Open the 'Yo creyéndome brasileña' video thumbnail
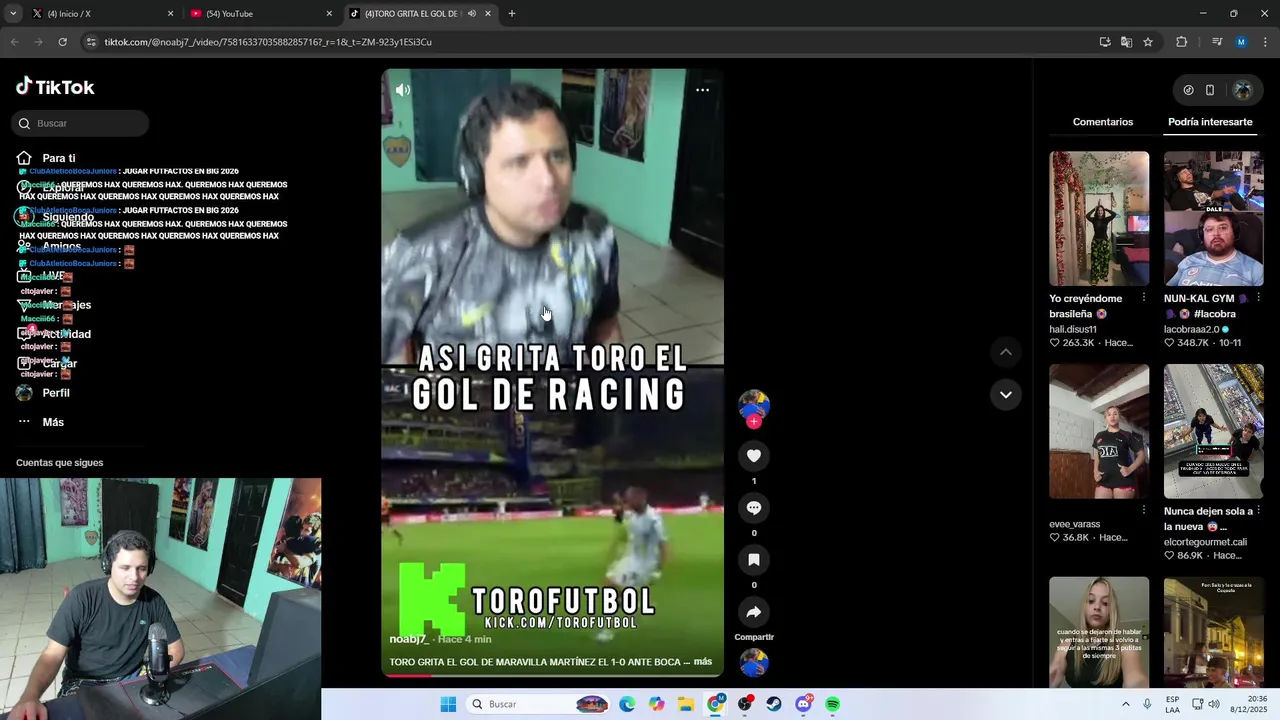 coord(1099,218)
